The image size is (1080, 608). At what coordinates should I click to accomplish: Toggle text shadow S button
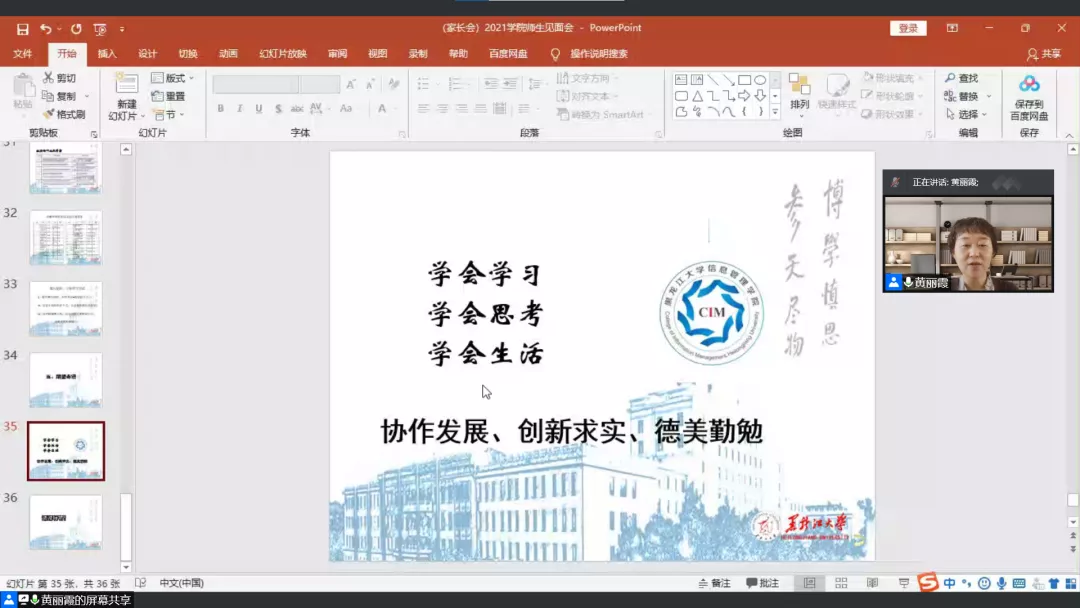[278, 108]
